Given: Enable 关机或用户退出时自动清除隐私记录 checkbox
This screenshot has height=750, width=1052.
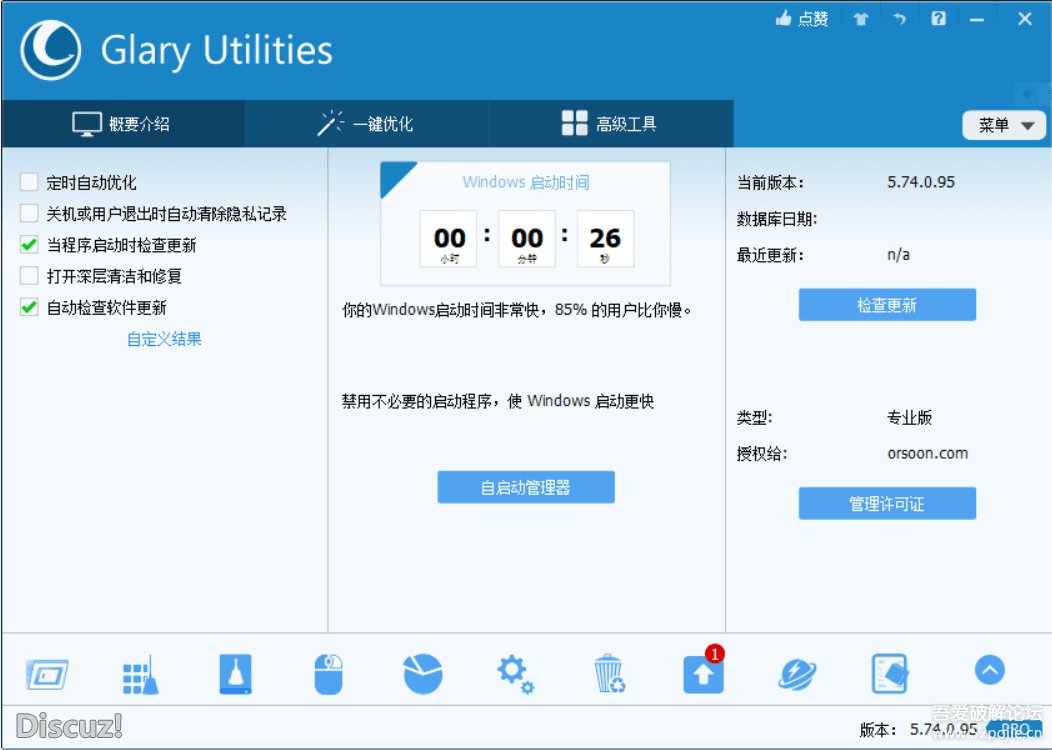Looking at the screenshot, I should [29, 213].
